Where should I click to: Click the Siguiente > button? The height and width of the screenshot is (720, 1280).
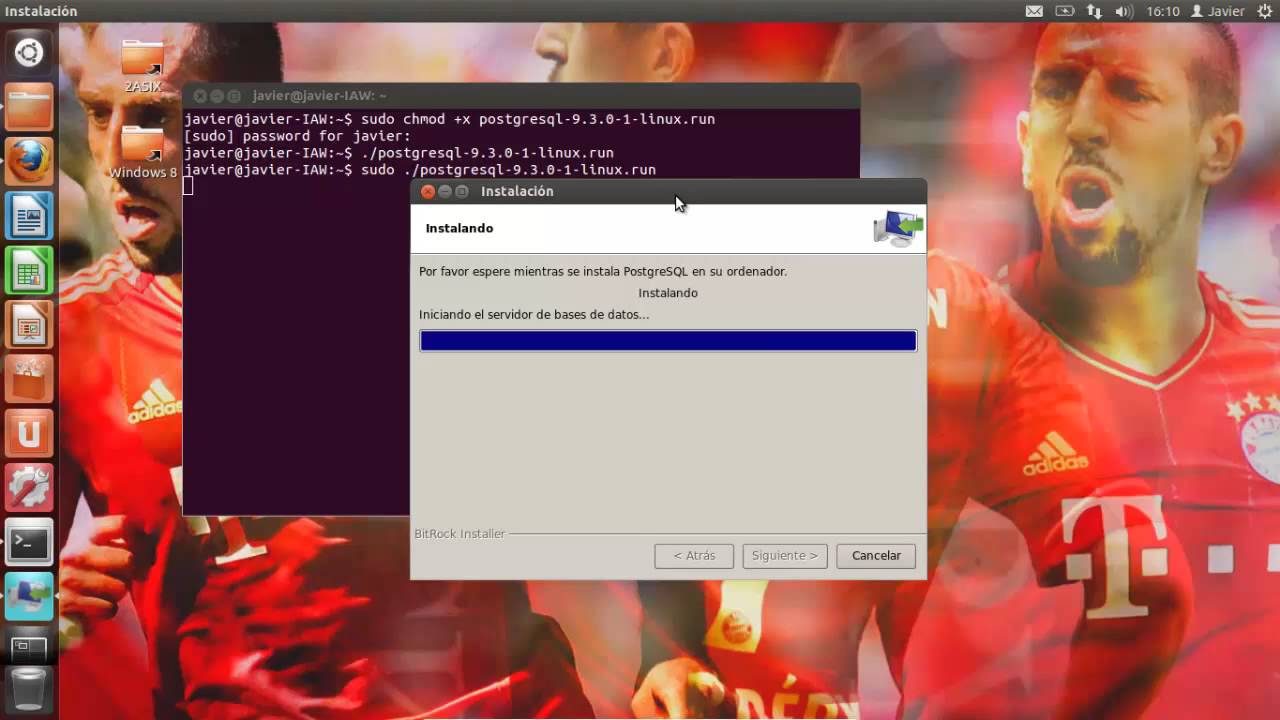pyautogui.click(x=785, y=556)
